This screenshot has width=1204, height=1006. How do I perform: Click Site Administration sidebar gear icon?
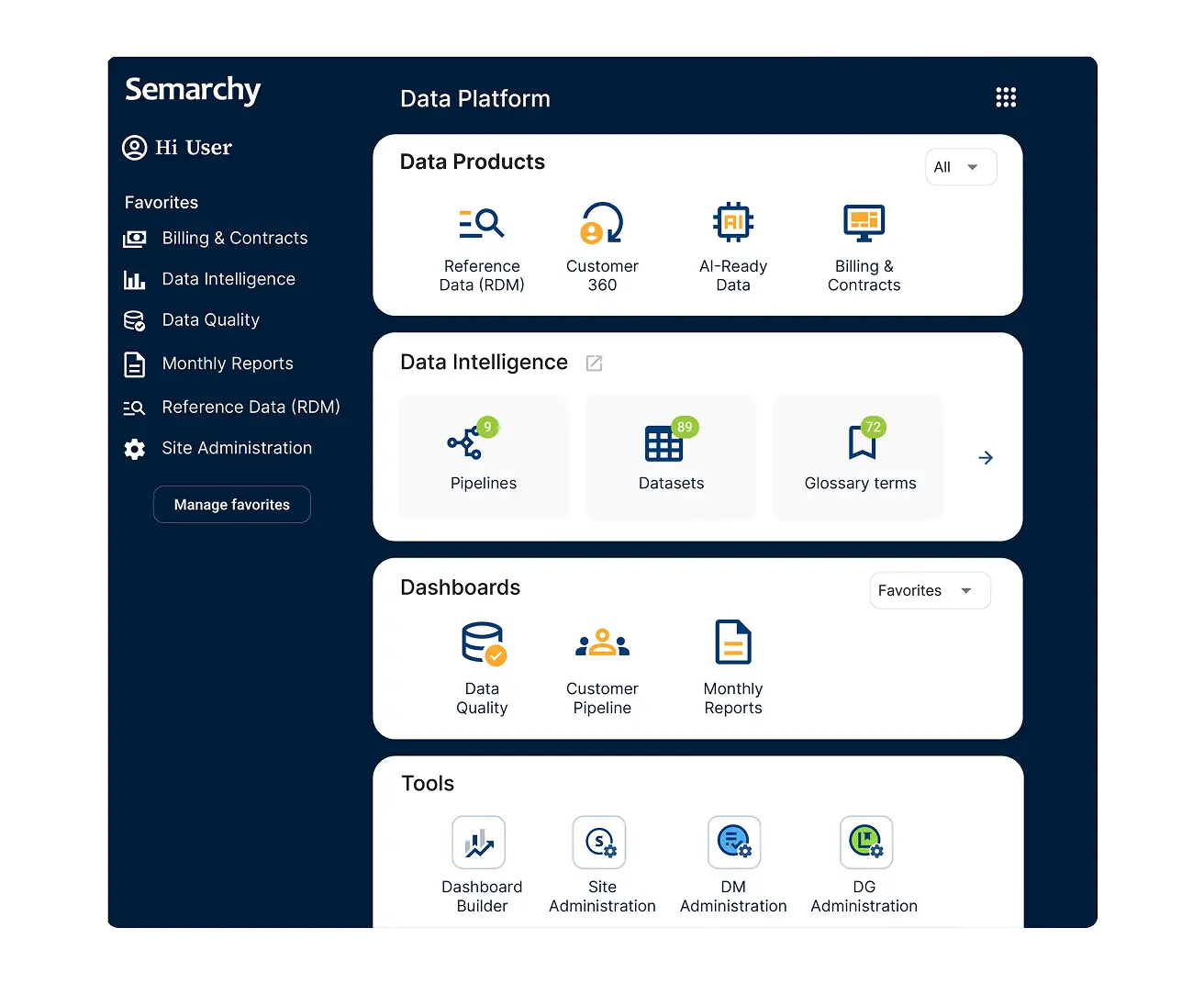coord(135,449)
